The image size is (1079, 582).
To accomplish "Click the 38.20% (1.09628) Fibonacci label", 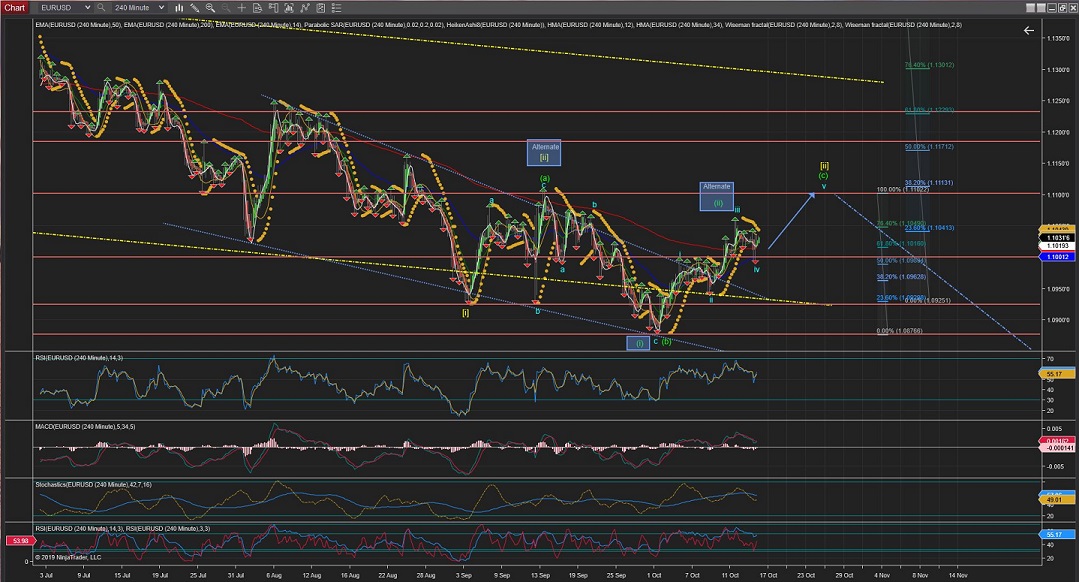I will coord(901,277).
